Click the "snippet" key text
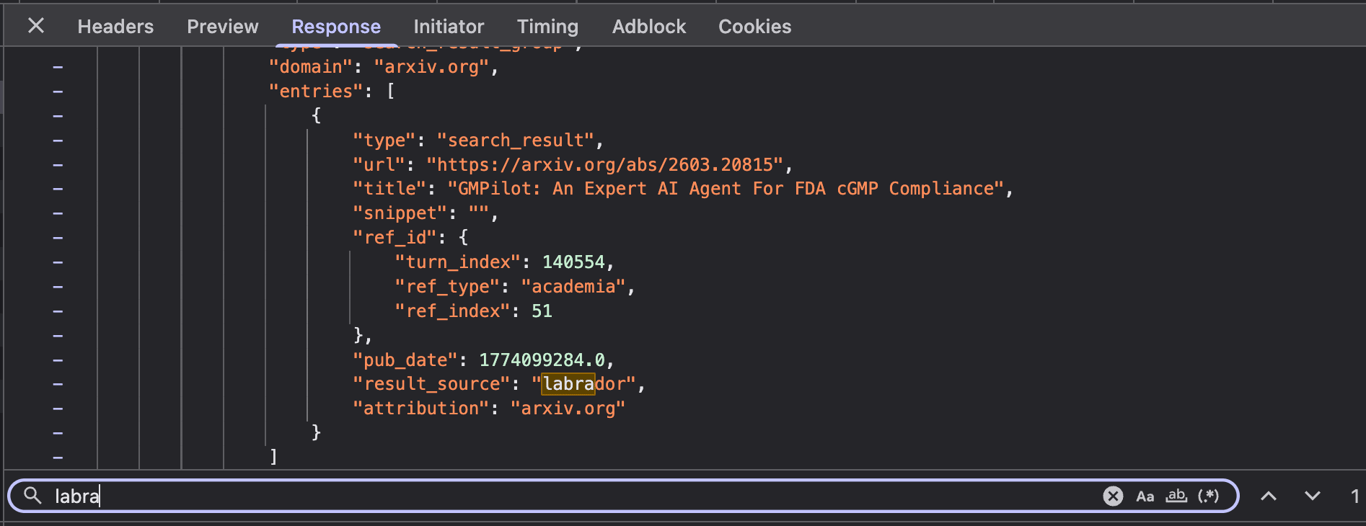The height and width of the screenshot is (526, 1366). tap(400, 213)
